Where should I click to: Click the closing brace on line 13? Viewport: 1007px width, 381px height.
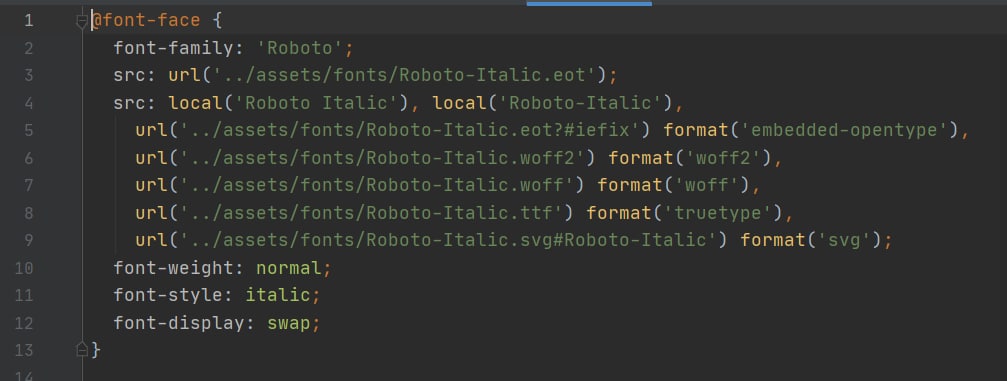96,350
